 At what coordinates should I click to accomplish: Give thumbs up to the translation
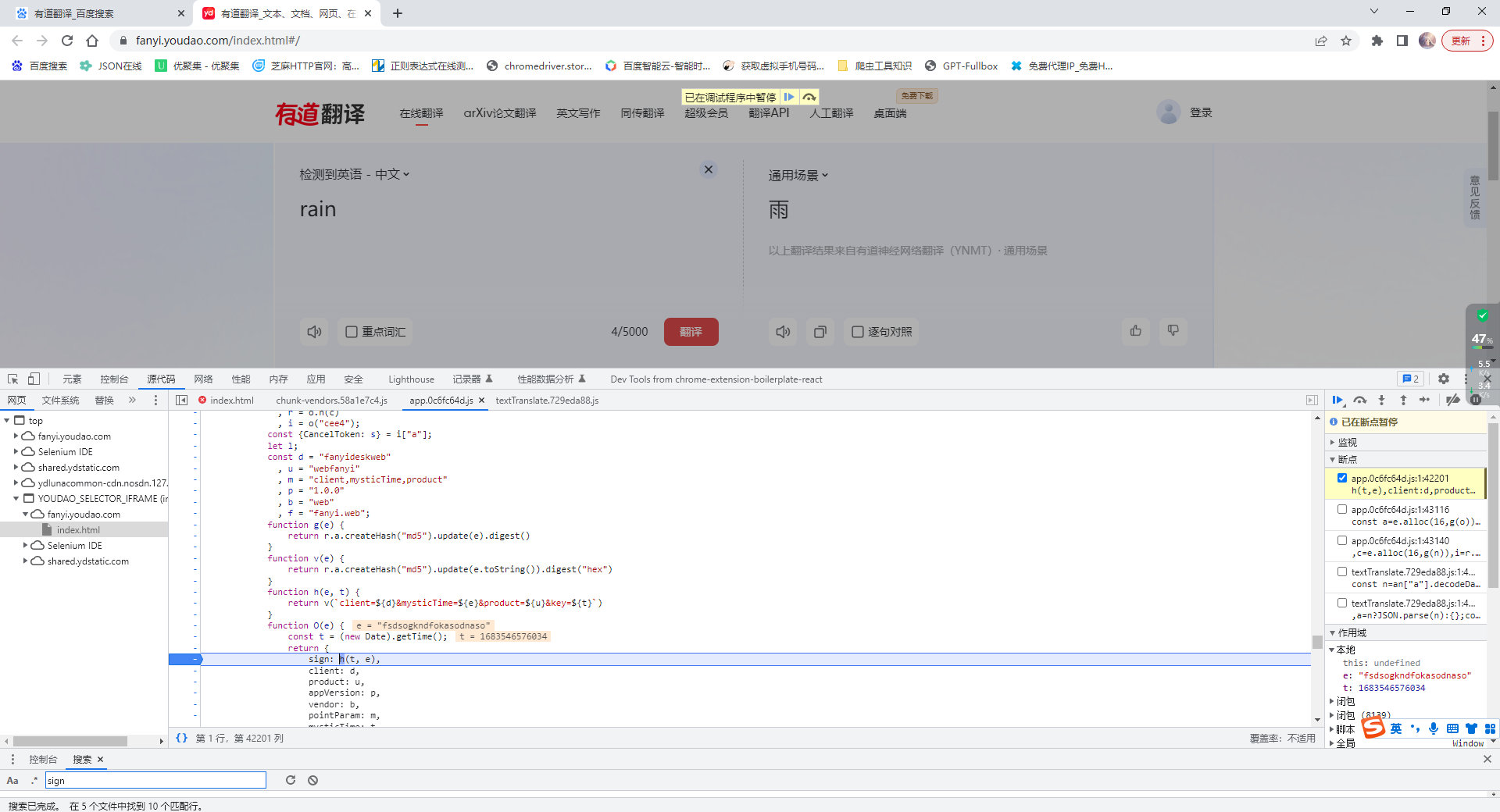[1136, 331]
